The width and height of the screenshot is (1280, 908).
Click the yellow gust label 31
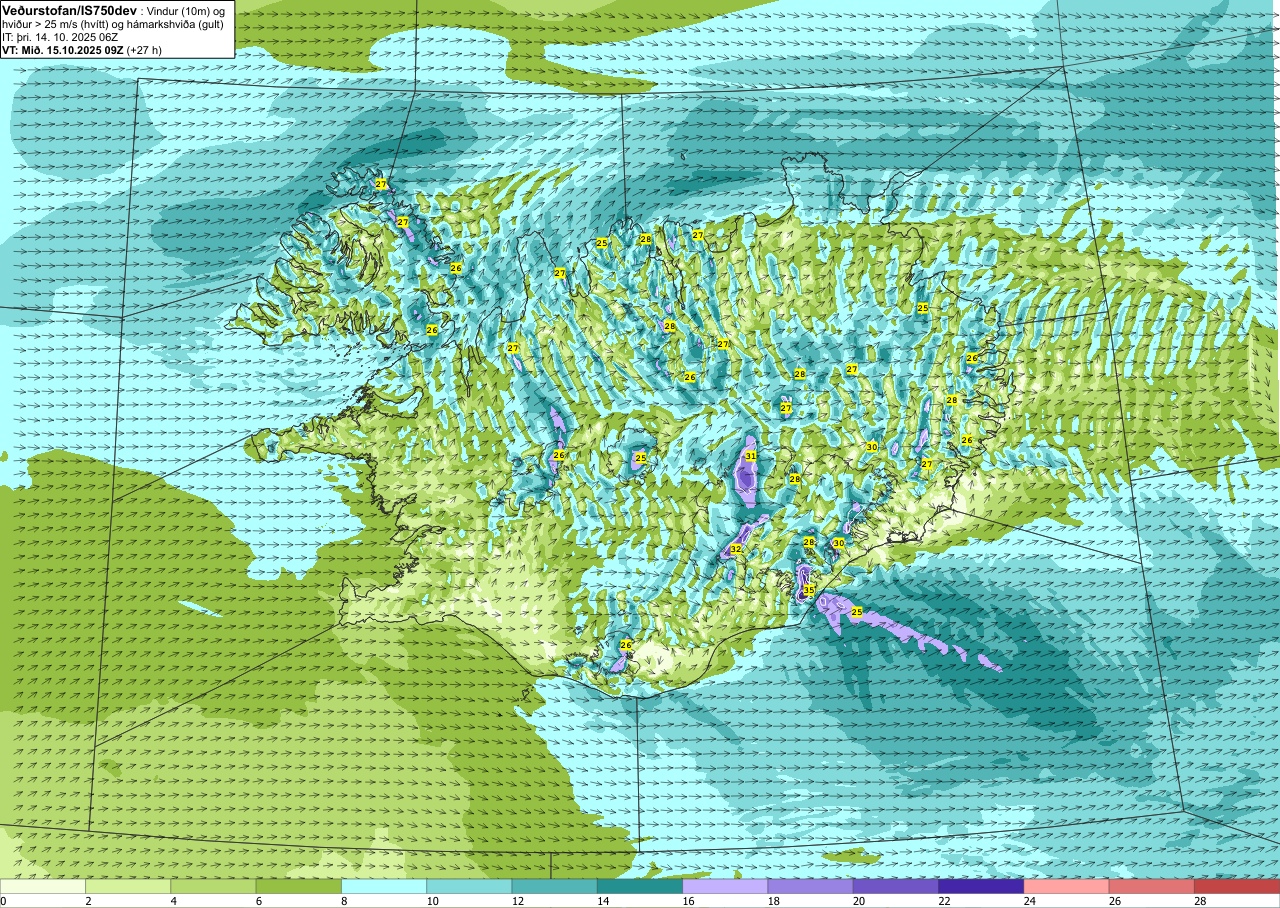pos(750,456)
